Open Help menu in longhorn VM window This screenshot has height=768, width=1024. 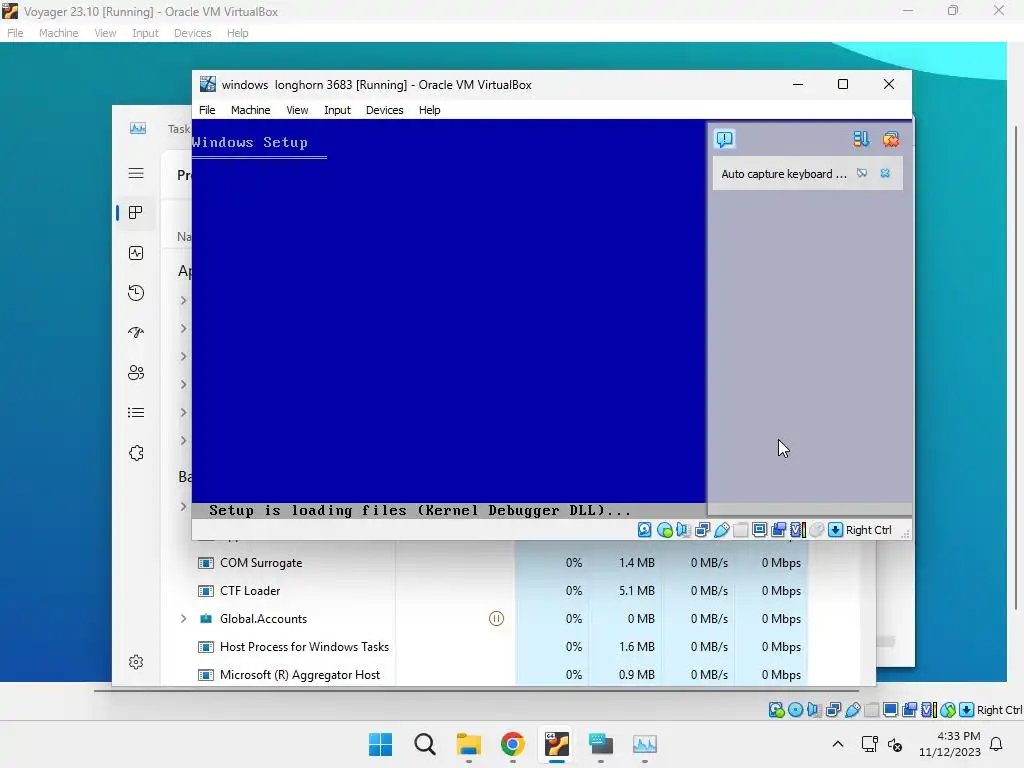430,110
